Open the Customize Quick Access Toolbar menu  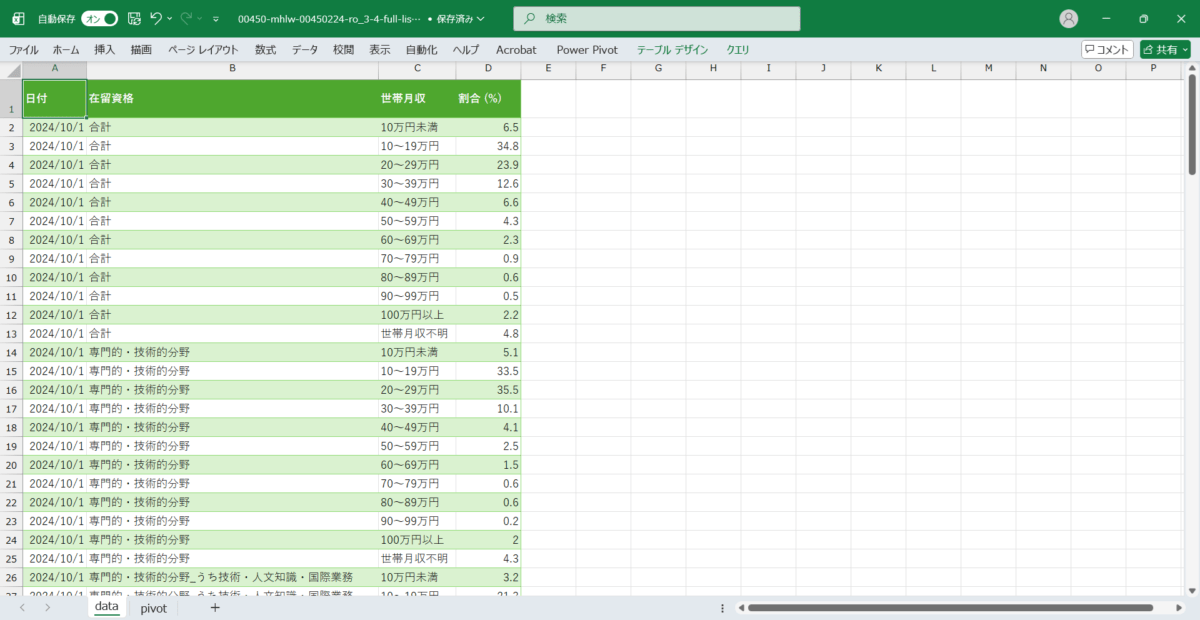click(216, 19)
